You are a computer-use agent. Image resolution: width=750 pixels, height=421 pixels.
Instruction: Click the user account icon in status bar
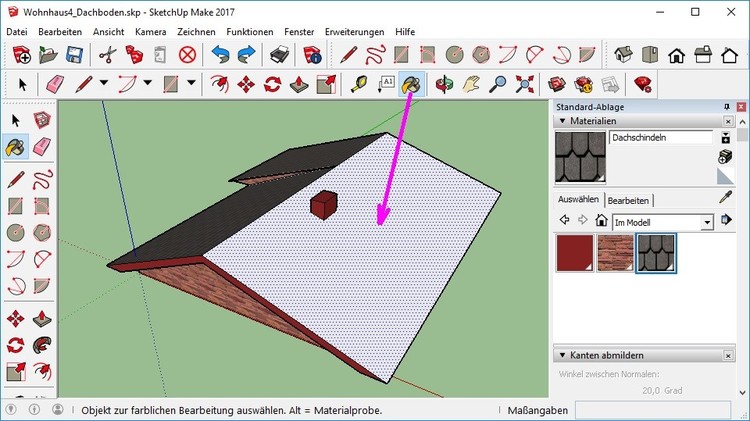(x=57, y=410)
